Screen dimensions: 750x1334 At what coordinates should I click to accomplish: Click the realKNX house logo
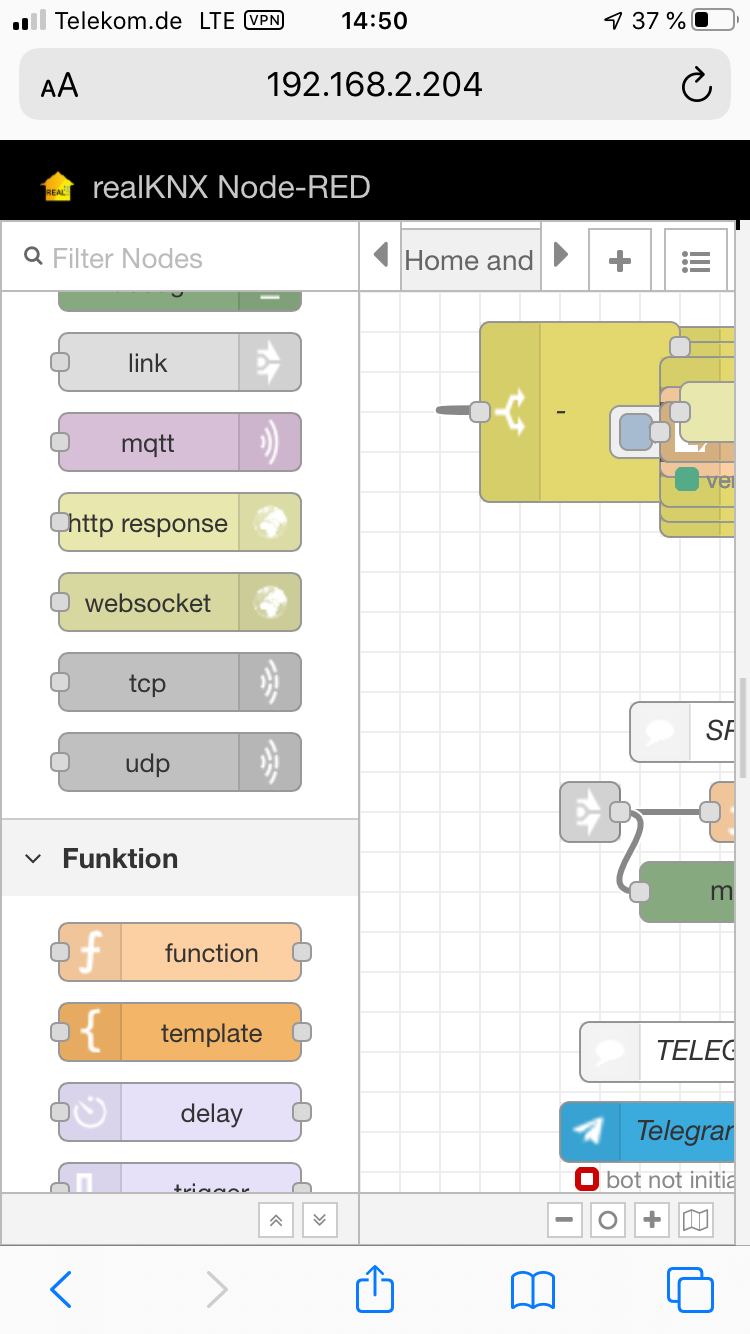coord(58,187)
